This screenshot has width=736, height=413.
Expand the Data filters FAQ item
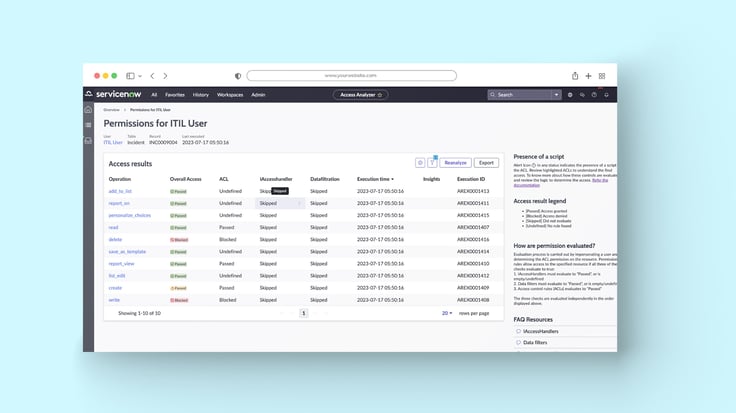pos(565,343)
